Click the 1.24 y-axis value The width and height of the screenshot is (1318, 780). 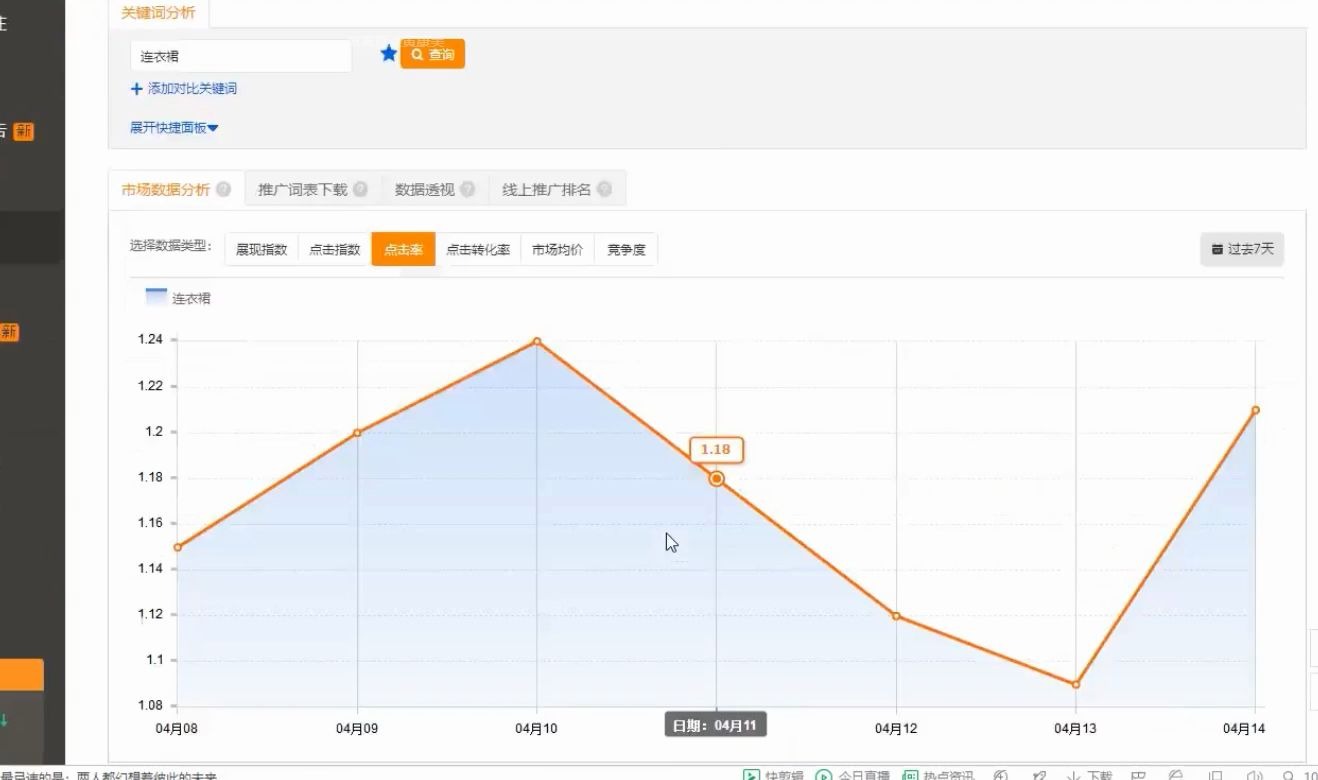click(x=150, y=340)
